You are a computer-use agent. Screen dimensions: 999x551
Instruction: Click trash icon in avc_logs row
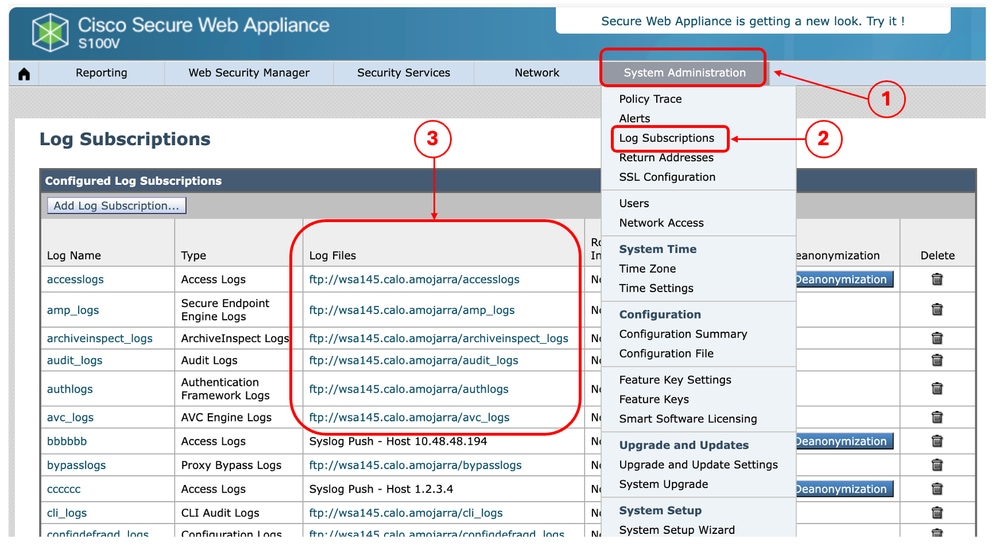(x=937, y=417)
